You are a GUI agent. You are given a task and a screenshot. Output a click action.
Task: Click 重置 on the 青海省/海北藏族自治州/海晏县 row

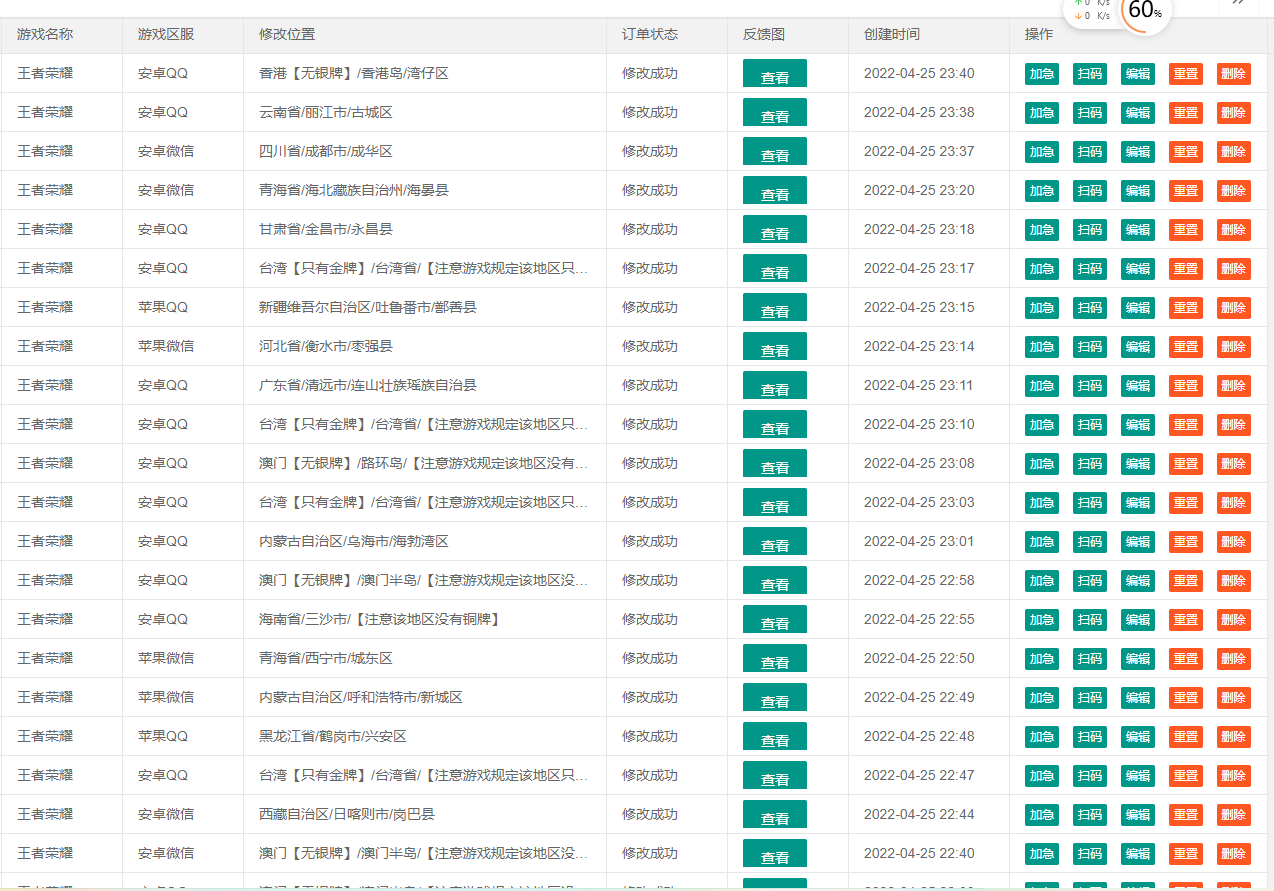[1185, 191]
